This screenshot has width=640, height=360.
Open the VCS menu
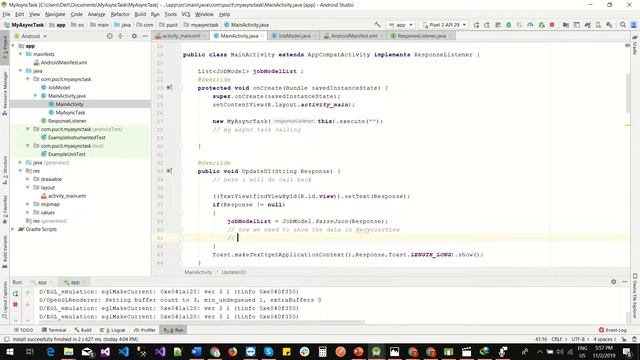tap(186, 14)
